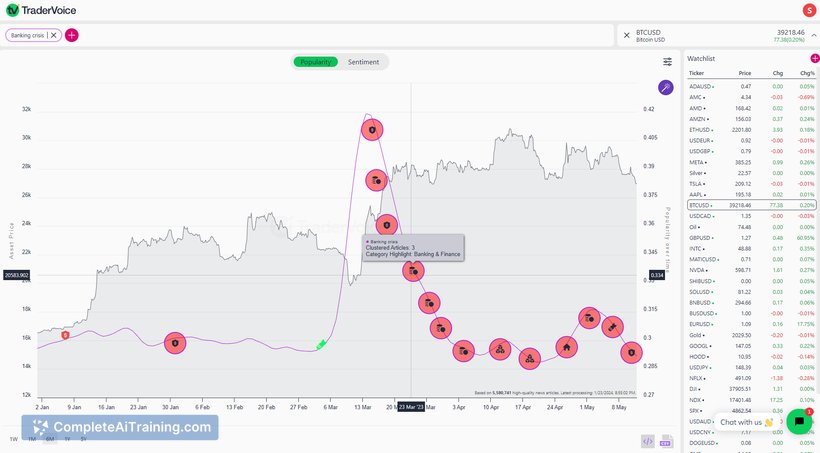Open META in the watchlist
Screen dimensions: 820x453
751,162
